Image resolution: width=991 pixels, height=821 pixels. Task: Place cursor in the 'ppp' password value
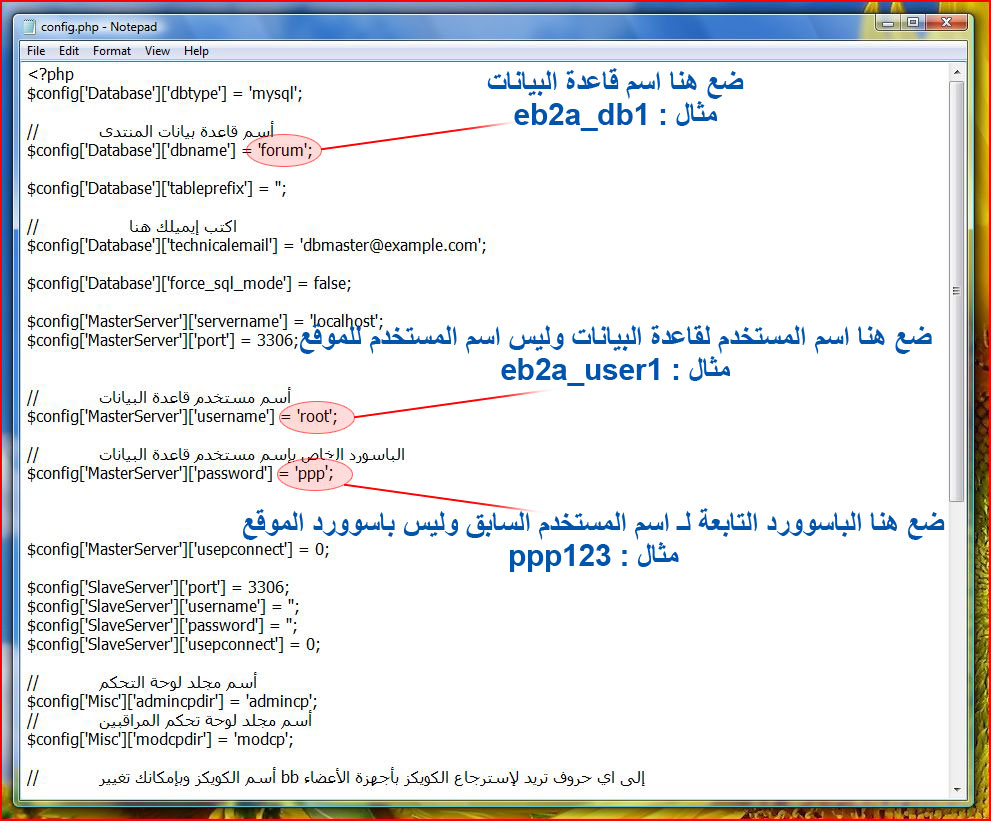click(x=312, y=473)
